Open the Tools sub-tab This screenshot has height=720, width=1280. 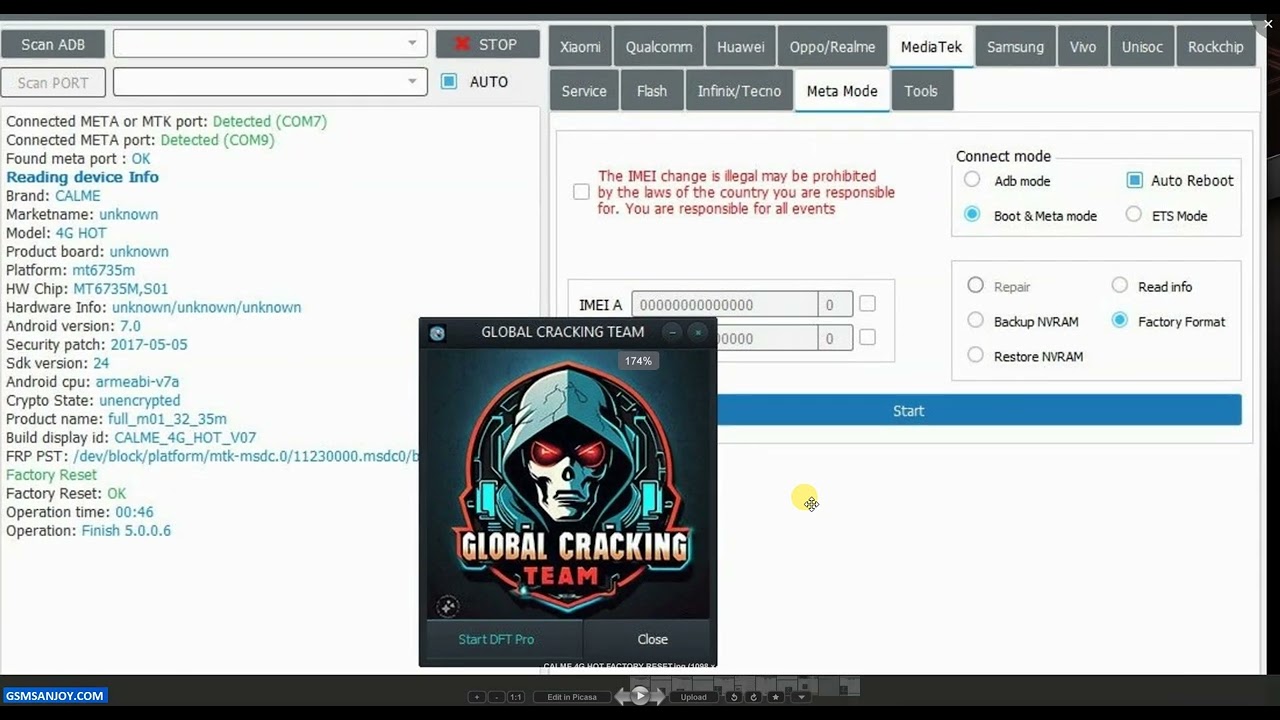(921, 91)
